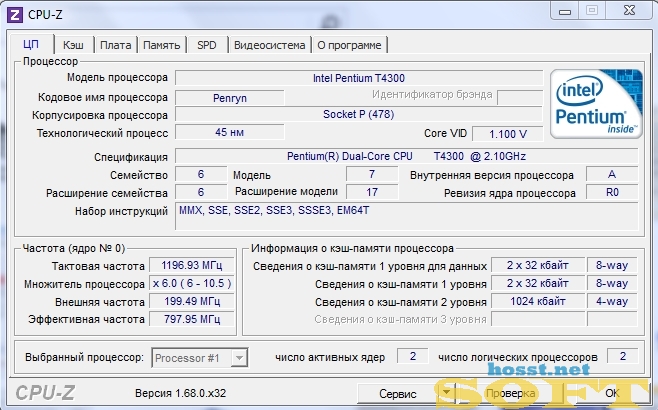Click the x 6.0 ( 6 - 10.5 ) multiplier value

point(192,283)
